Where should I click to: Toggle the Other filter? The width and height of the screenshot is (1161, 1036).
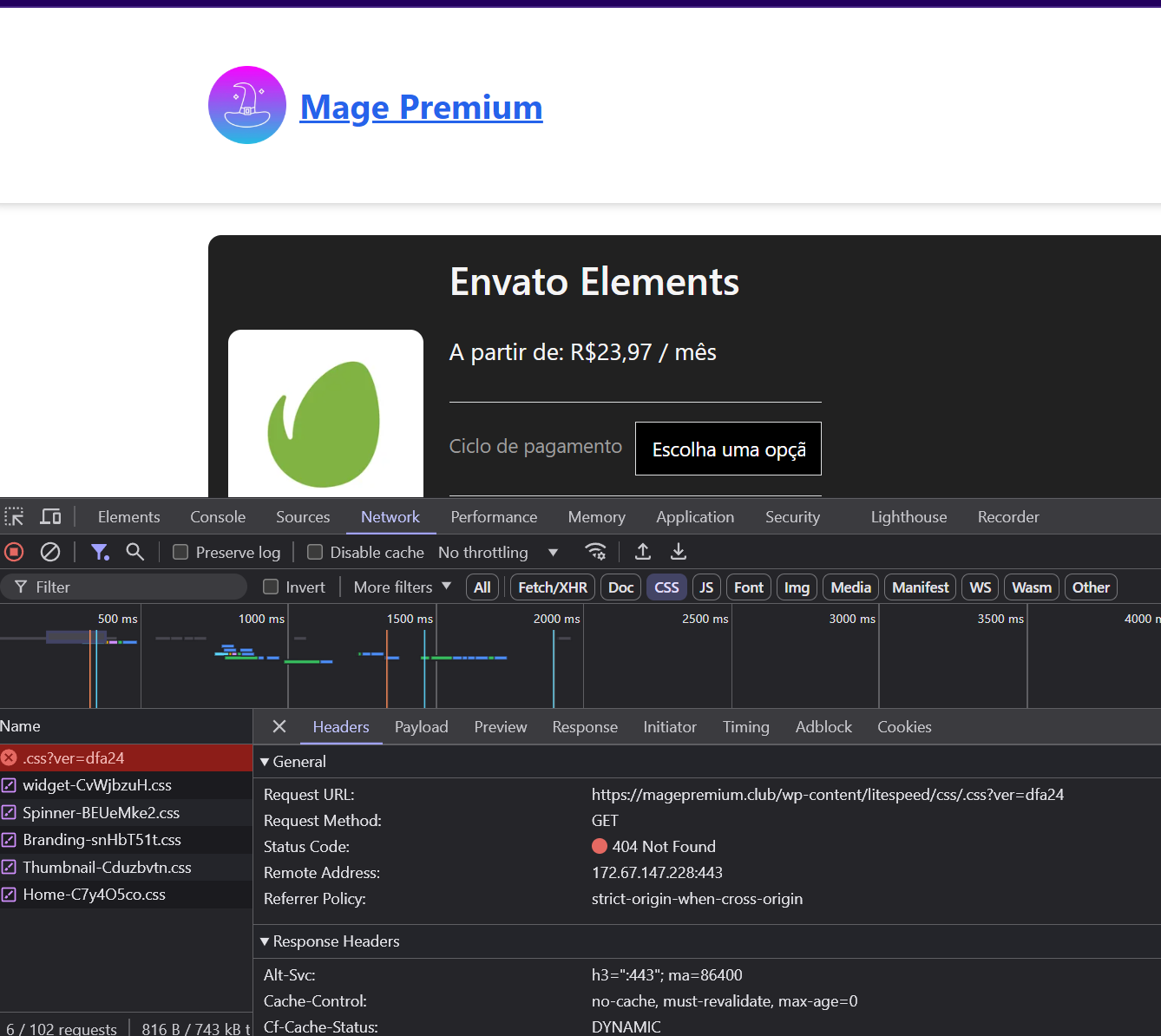click(x=1091, y=587)
